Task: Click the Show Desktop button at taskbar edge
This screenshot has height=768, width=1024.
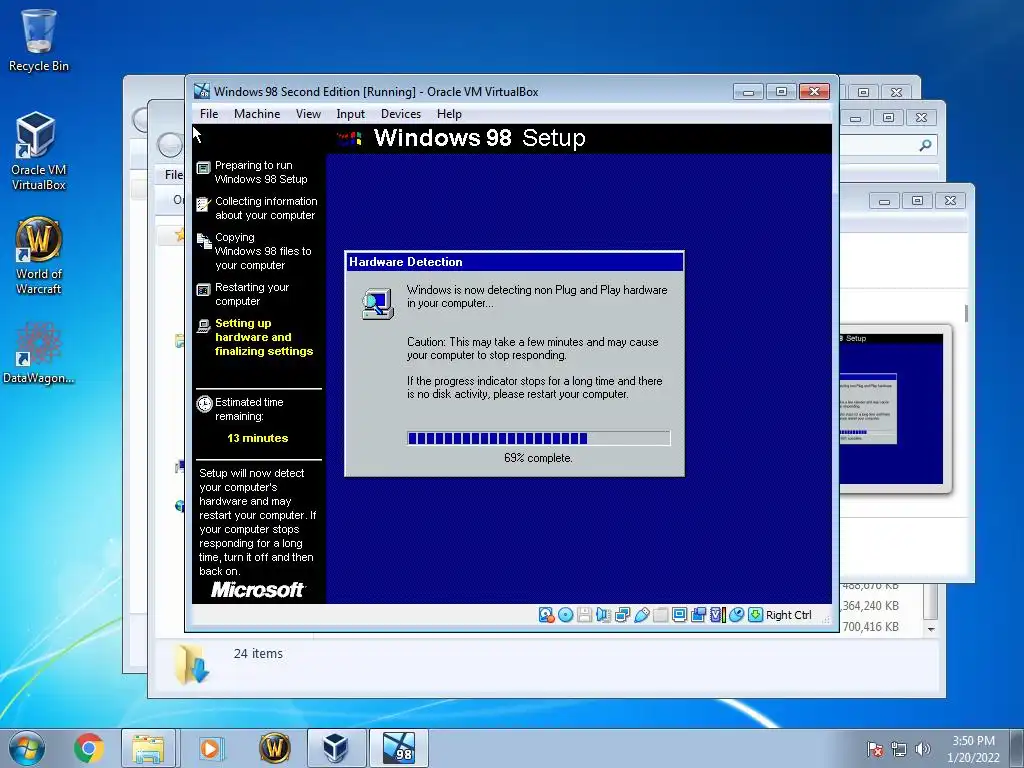Action: [1018, 748]
